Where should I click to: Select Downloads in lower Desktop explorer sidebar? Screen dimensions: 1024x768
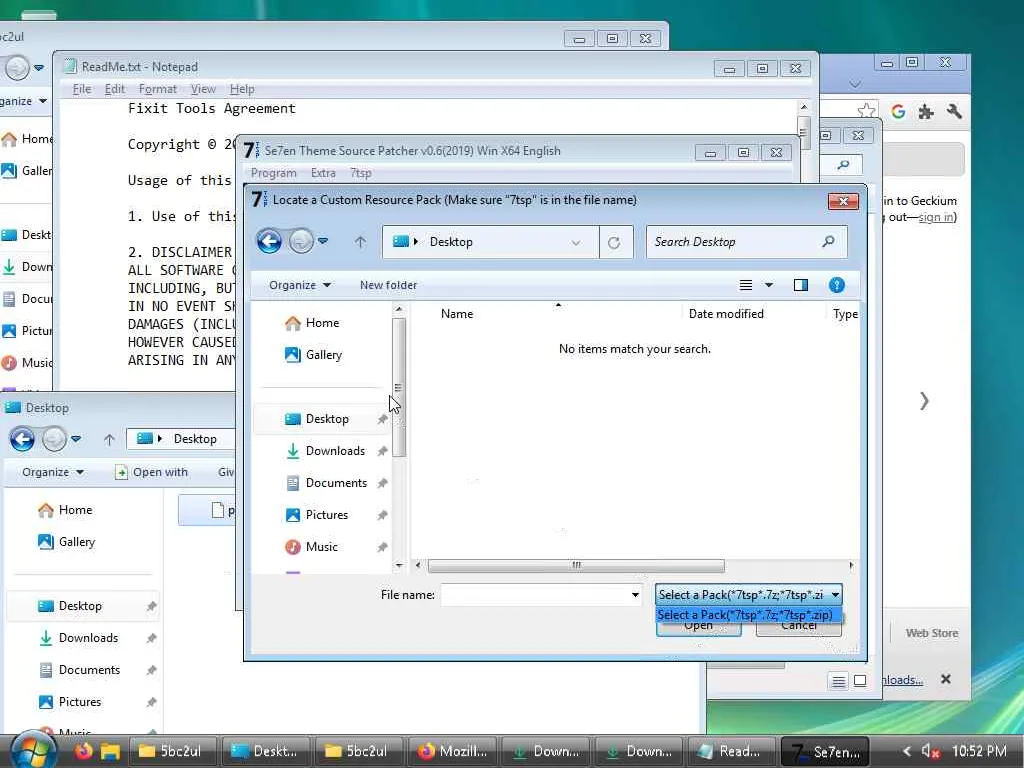[78, 638]
